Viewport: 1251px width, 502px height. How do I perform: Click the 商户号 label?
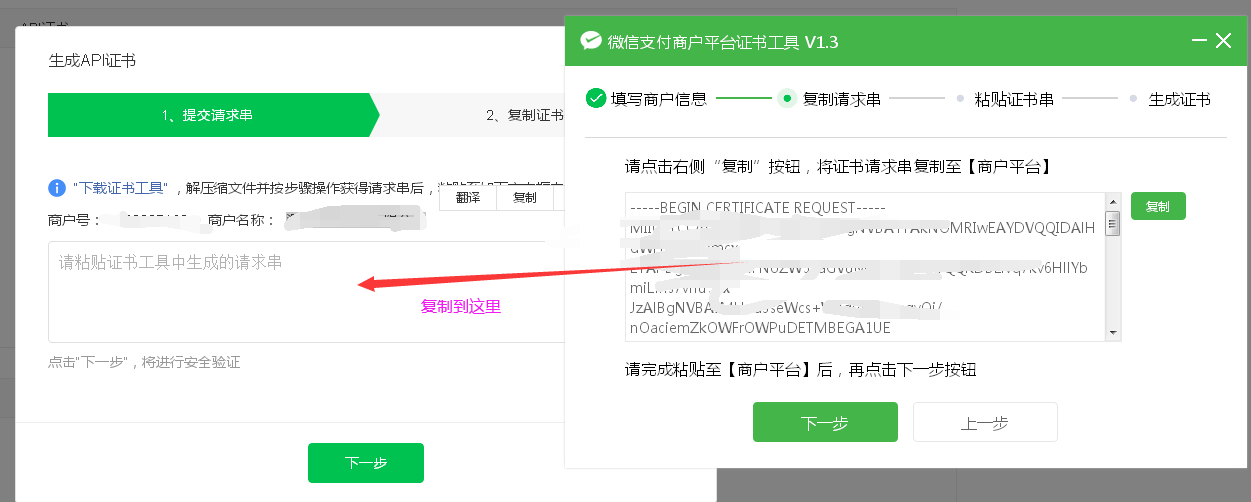pyautogui.click(x=74, y=219)
